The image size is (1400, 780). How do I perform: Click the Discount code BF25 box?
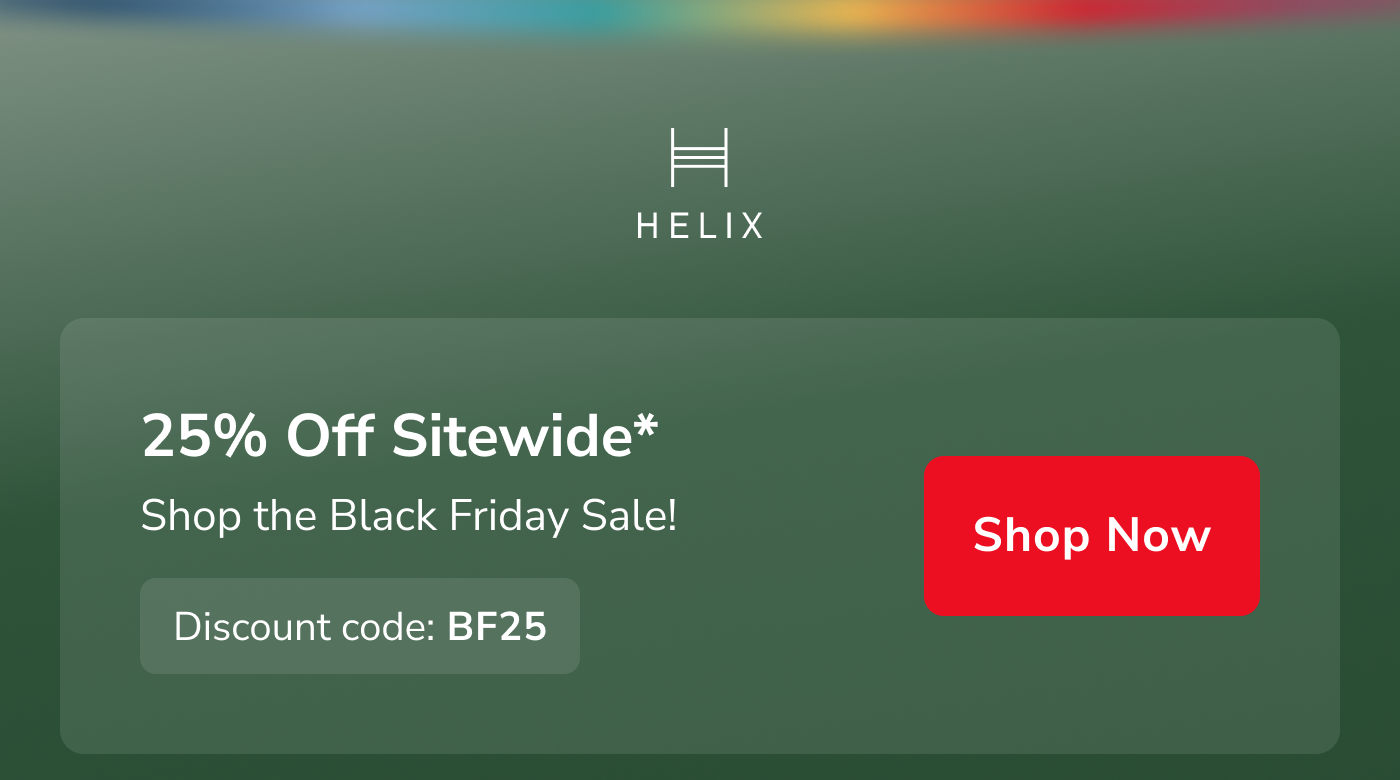(x=360, y=626)
